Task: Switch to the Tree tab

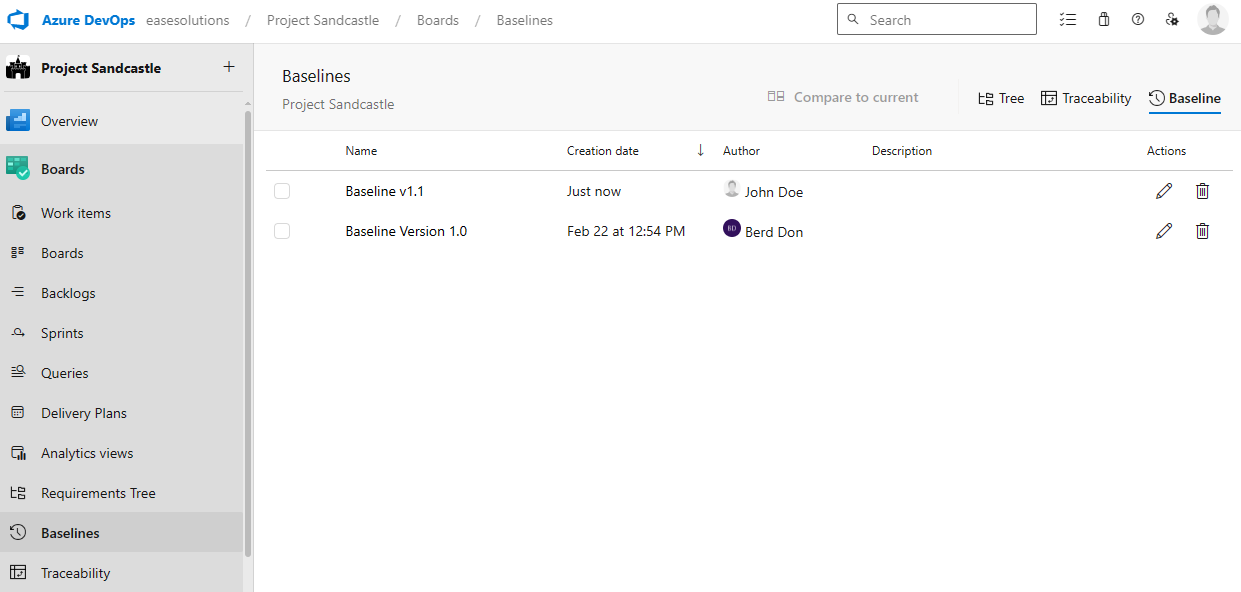Action: coord(1001,98)
